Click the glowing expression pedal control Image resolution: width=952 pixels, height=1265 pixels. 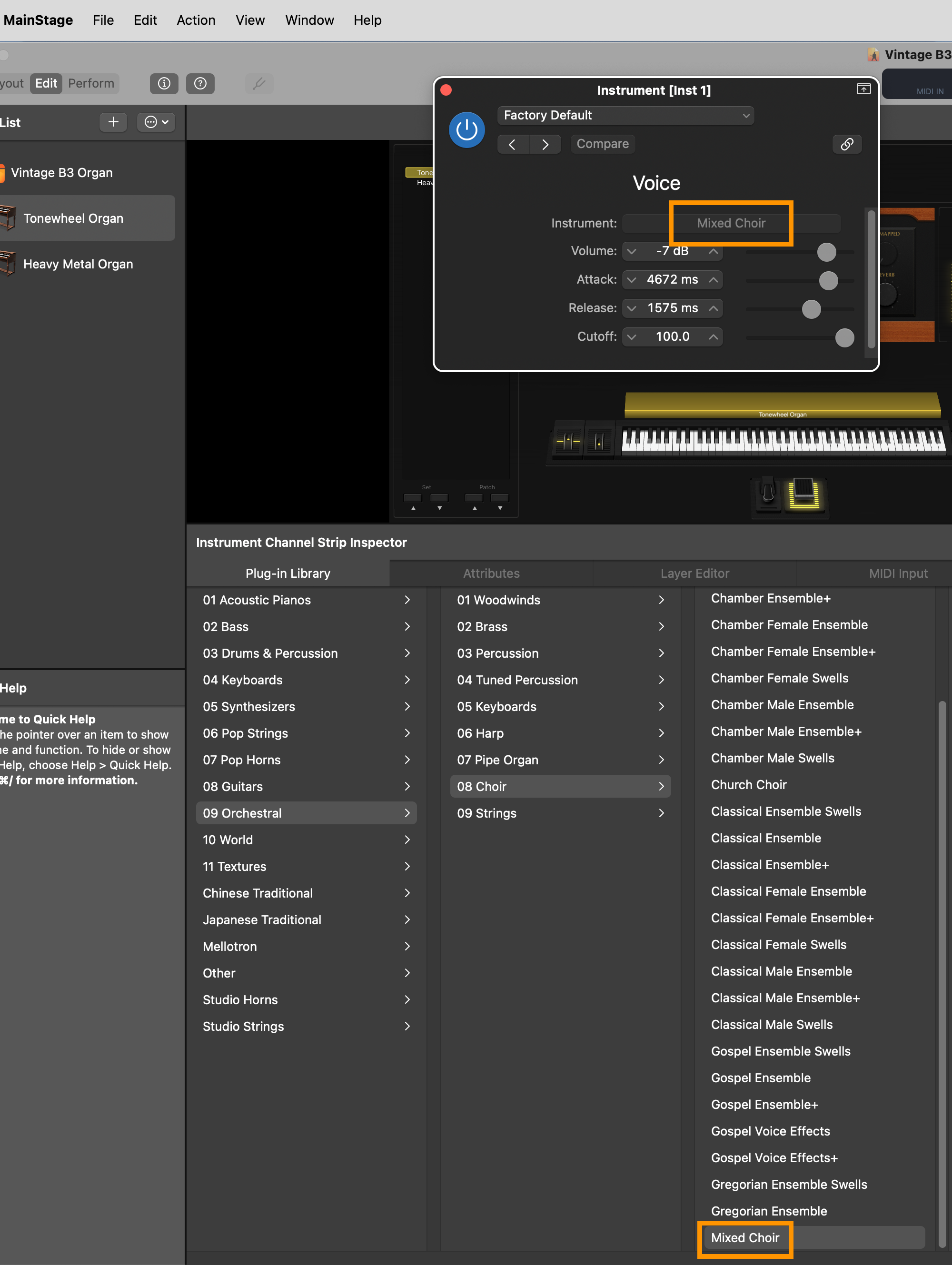[x=804, y=493]
